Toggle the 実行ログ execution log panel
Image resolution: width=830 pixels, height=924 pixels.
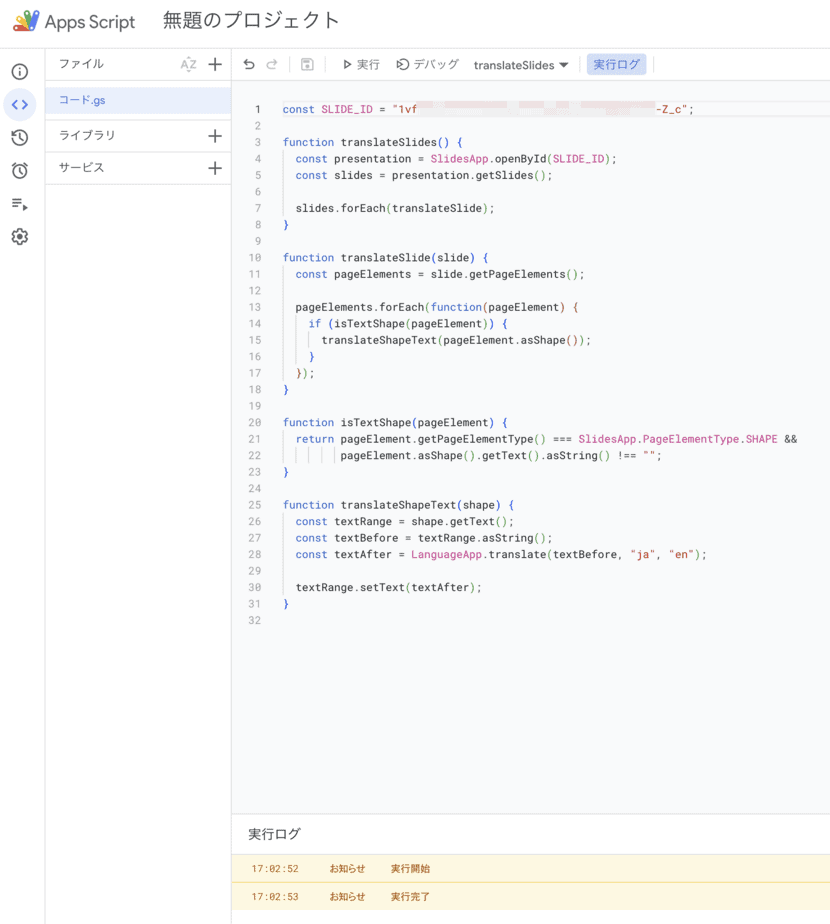pos(616,65)
